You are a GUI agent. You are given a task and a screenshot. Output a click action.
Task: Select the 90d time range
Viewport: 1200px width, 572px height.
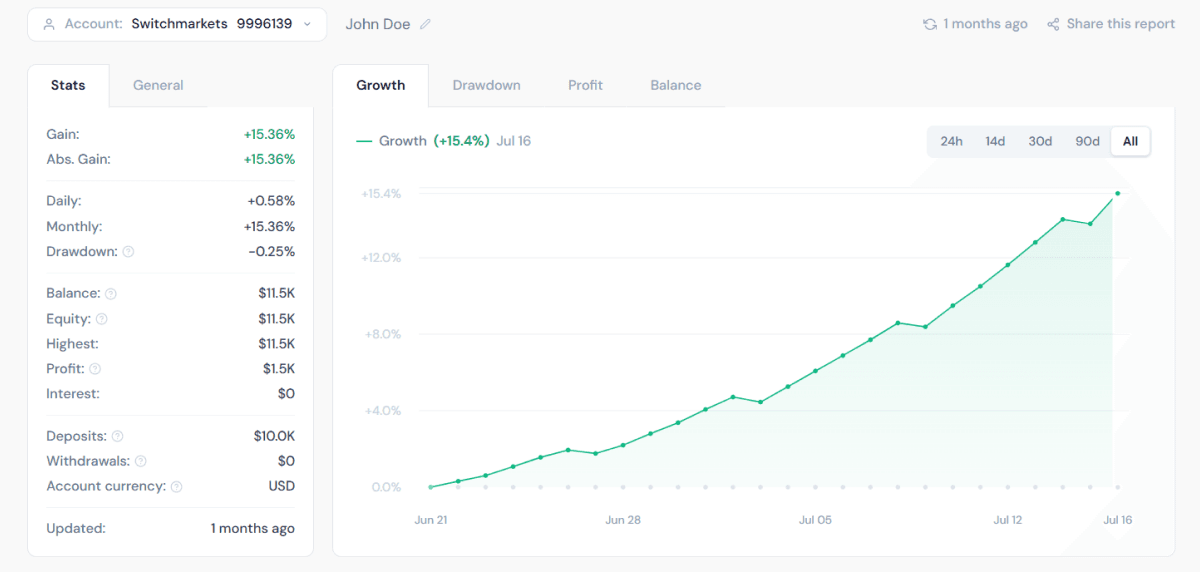pos(1087,141)
